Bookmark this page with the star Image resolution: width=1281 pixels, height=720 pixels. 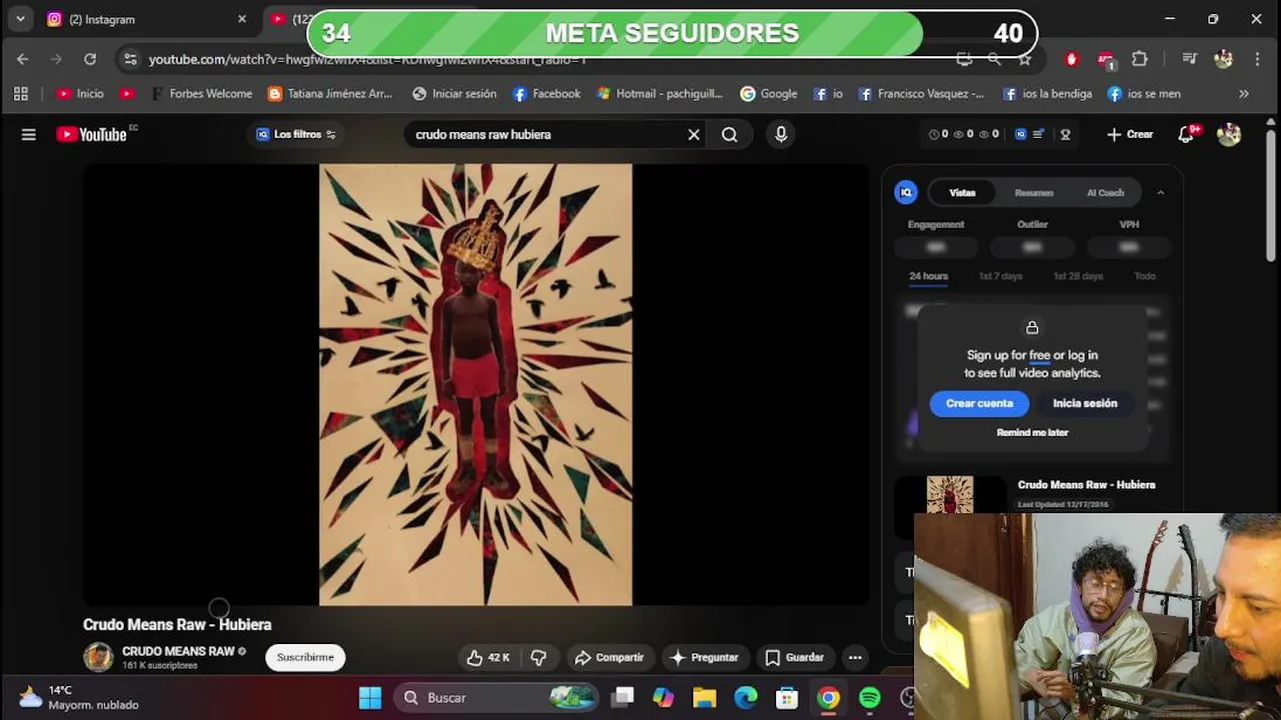tap(1025, 59)
